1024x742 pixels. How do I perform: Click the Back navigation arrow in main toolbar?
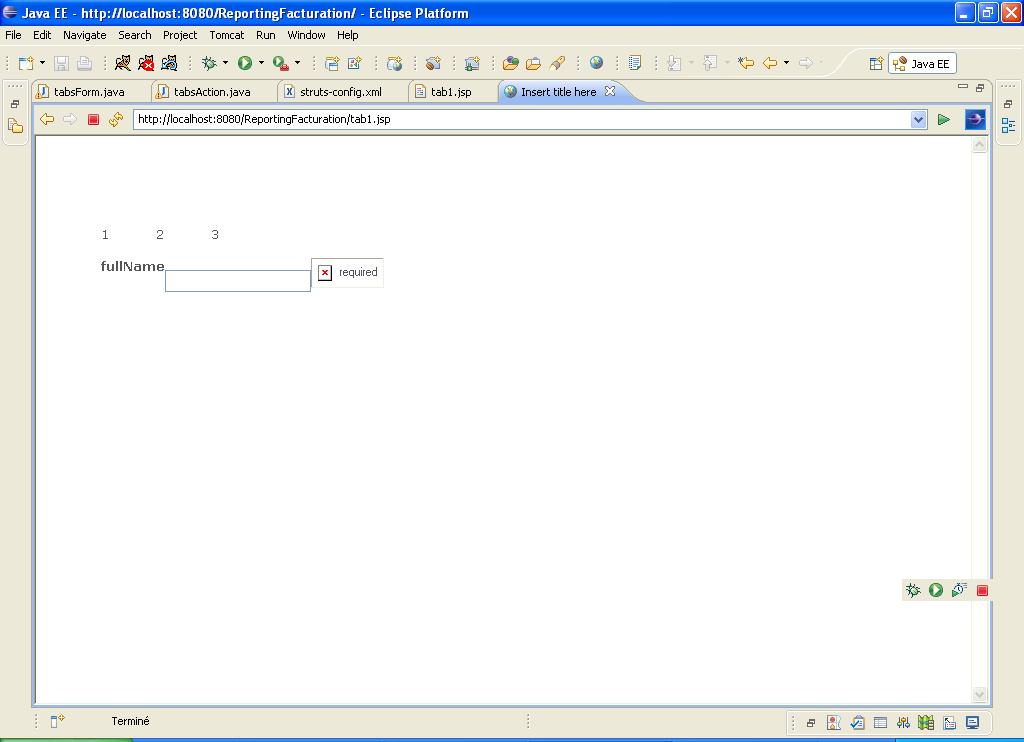(x=771, y=63)
